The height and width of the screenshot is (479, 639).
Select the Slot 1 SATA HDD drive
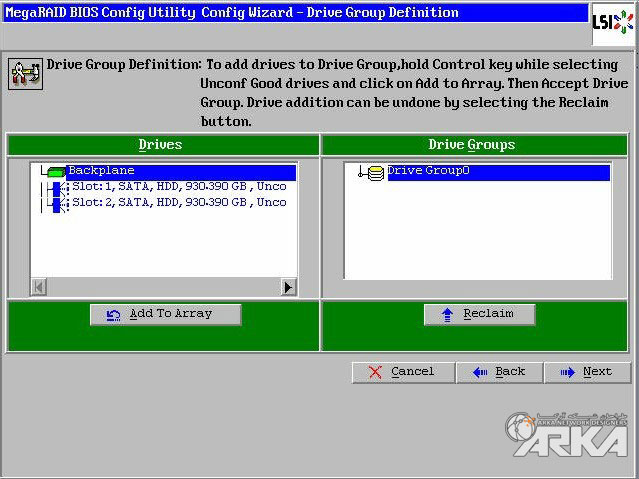pos(178,187)
